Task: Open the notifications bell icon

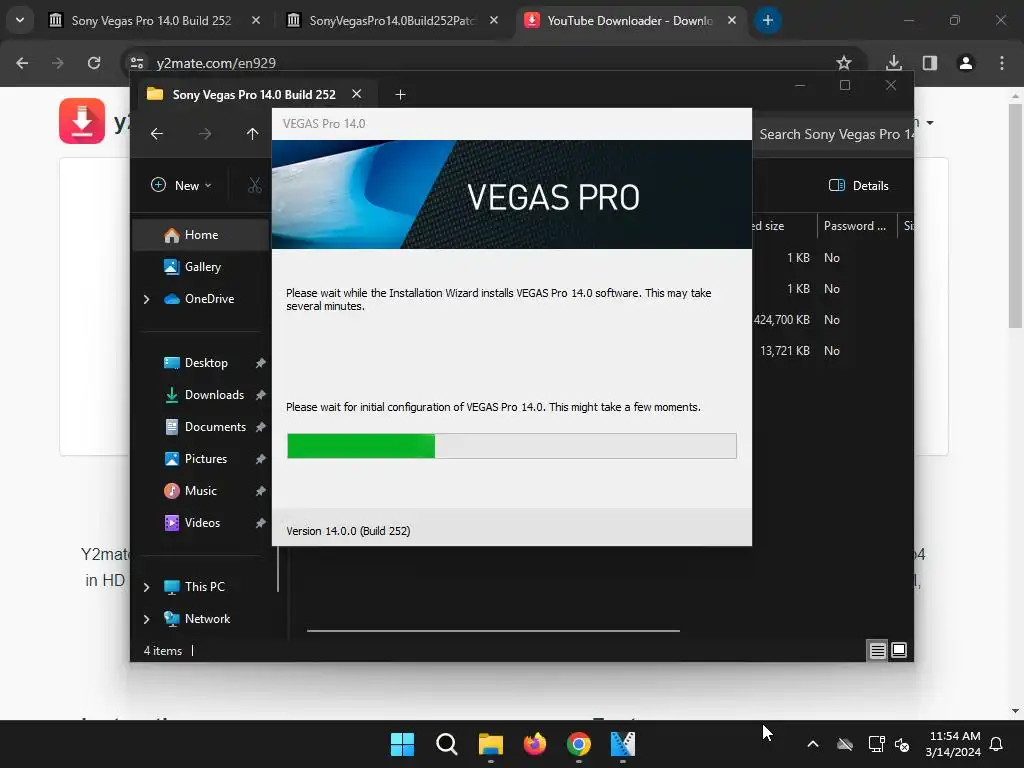Action: [x=997, y=744]
